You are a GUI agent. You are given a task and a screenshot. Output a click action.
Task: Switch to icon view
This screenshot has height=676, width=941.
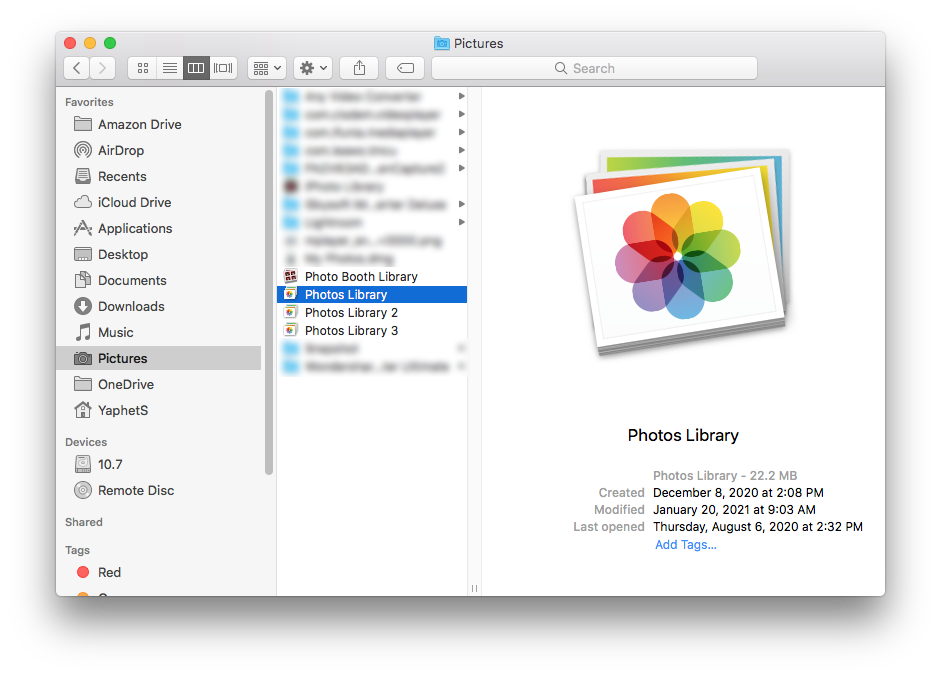point(143,68)
